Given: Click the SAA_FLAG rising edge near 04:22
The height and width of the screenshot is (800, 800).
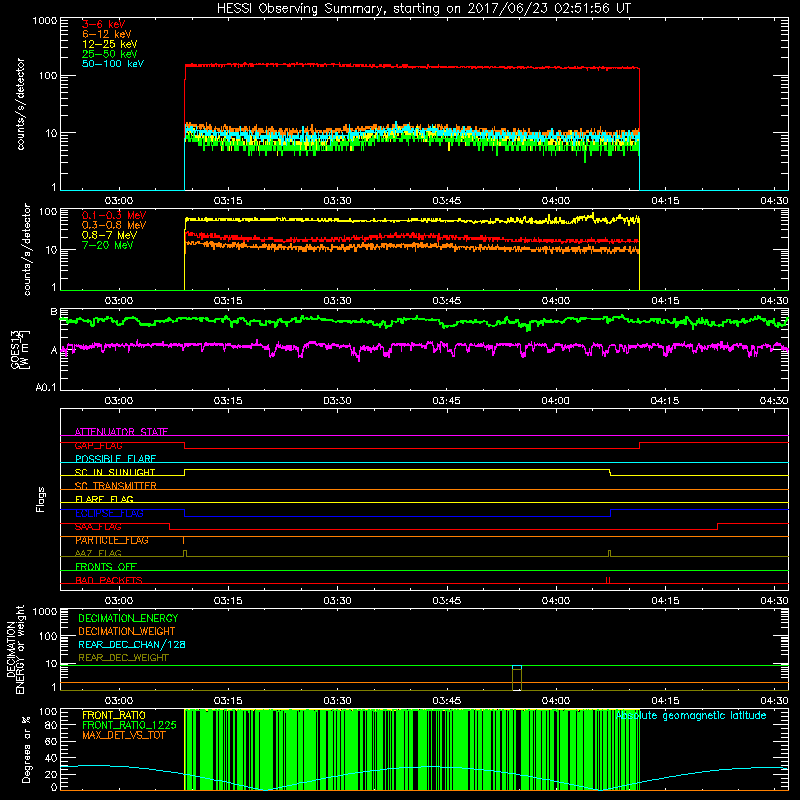Looking at the screenshot, I should click(x=718, y=527).
